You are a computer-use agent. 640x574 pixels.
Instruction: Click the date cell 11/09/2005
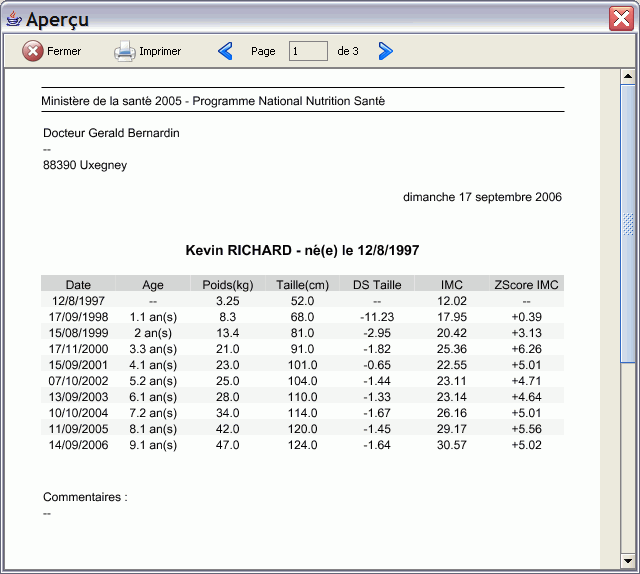point(78,429)
